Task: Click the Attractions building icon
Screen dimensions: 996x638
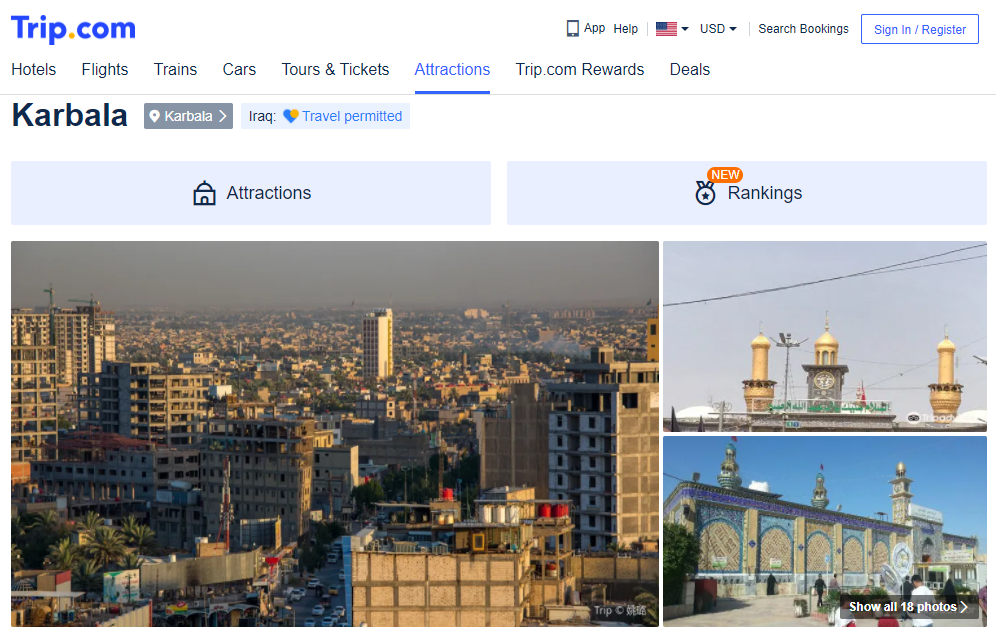Action: tap(204, 193)
